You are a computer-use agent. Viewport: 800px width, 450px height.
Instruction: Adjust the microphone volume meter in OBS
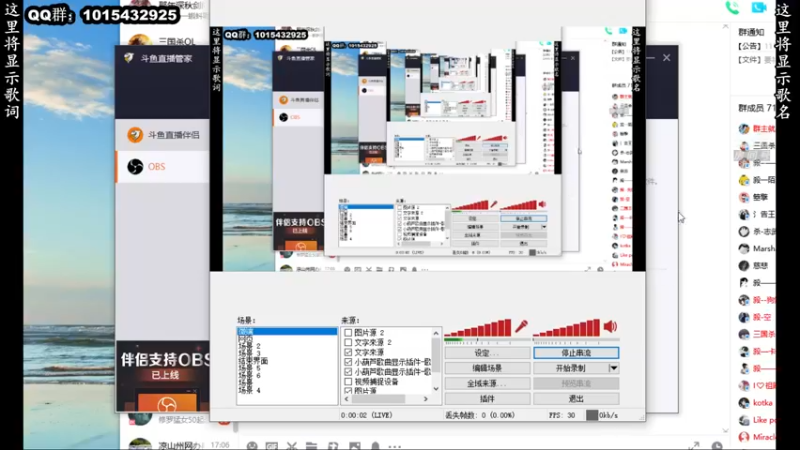coord(478,328)
